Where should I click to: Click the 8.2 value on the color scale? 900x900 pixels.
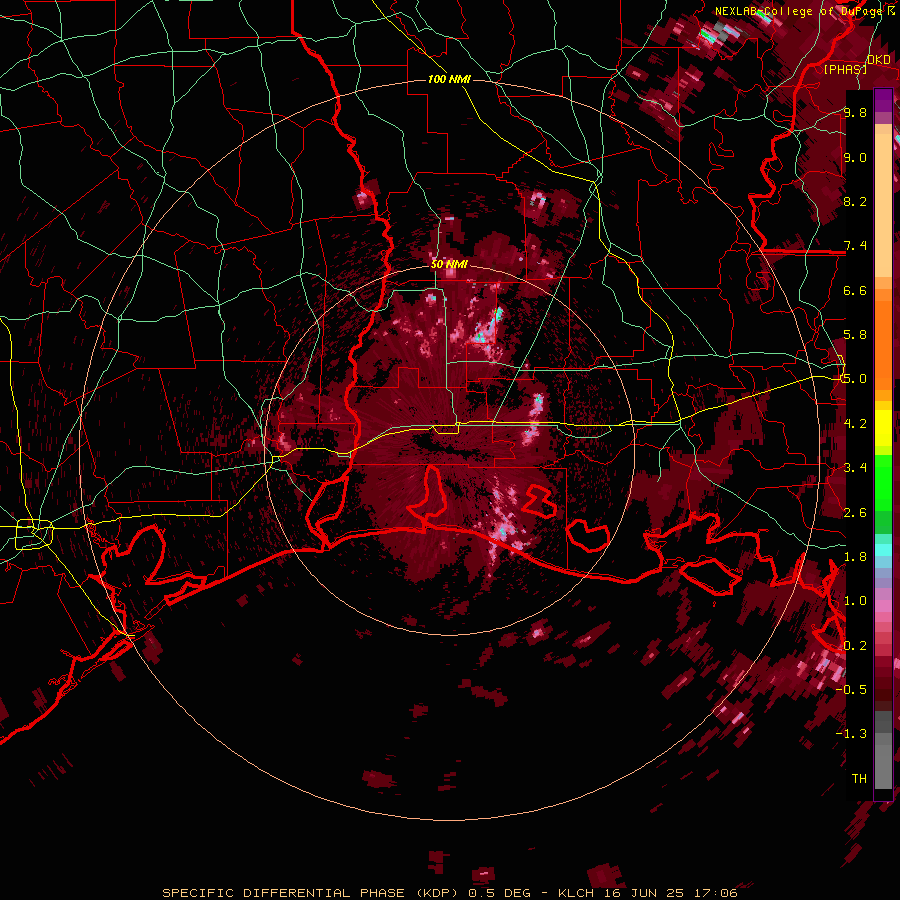click(x=855, y=201)
